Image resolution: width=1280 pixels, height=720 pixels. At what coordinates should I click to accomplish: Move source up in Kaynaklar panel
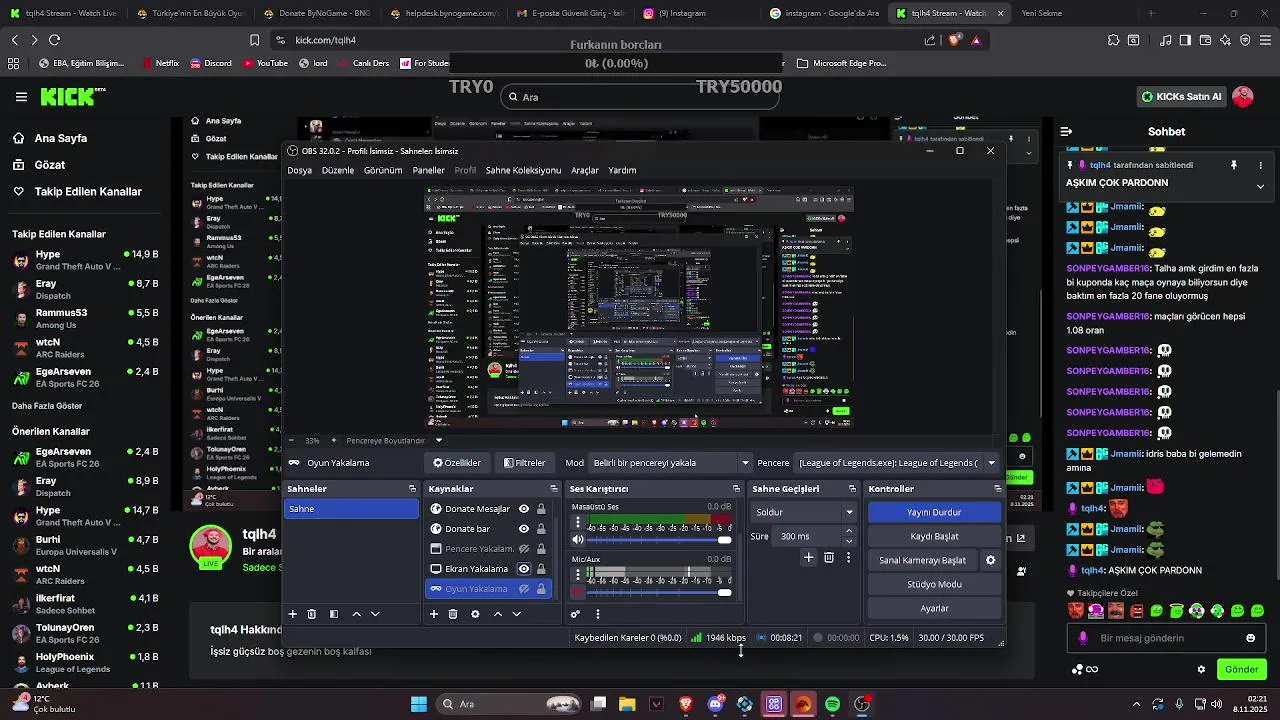[x=497, y=614]
